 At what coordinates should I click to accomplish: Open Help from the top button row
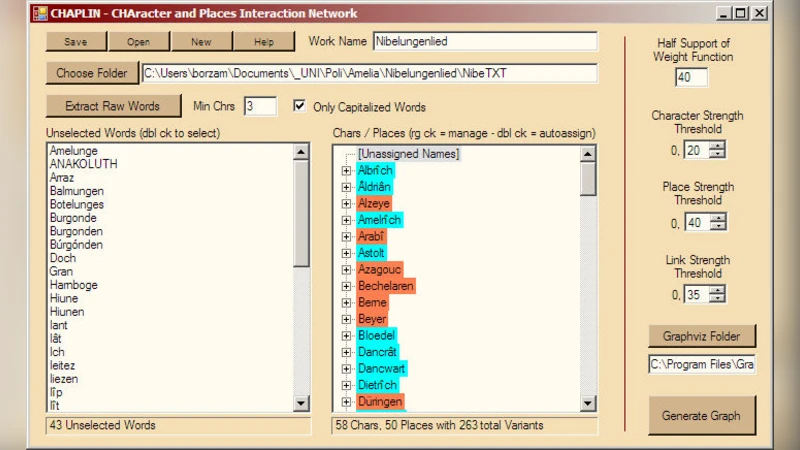coord(264,42)
